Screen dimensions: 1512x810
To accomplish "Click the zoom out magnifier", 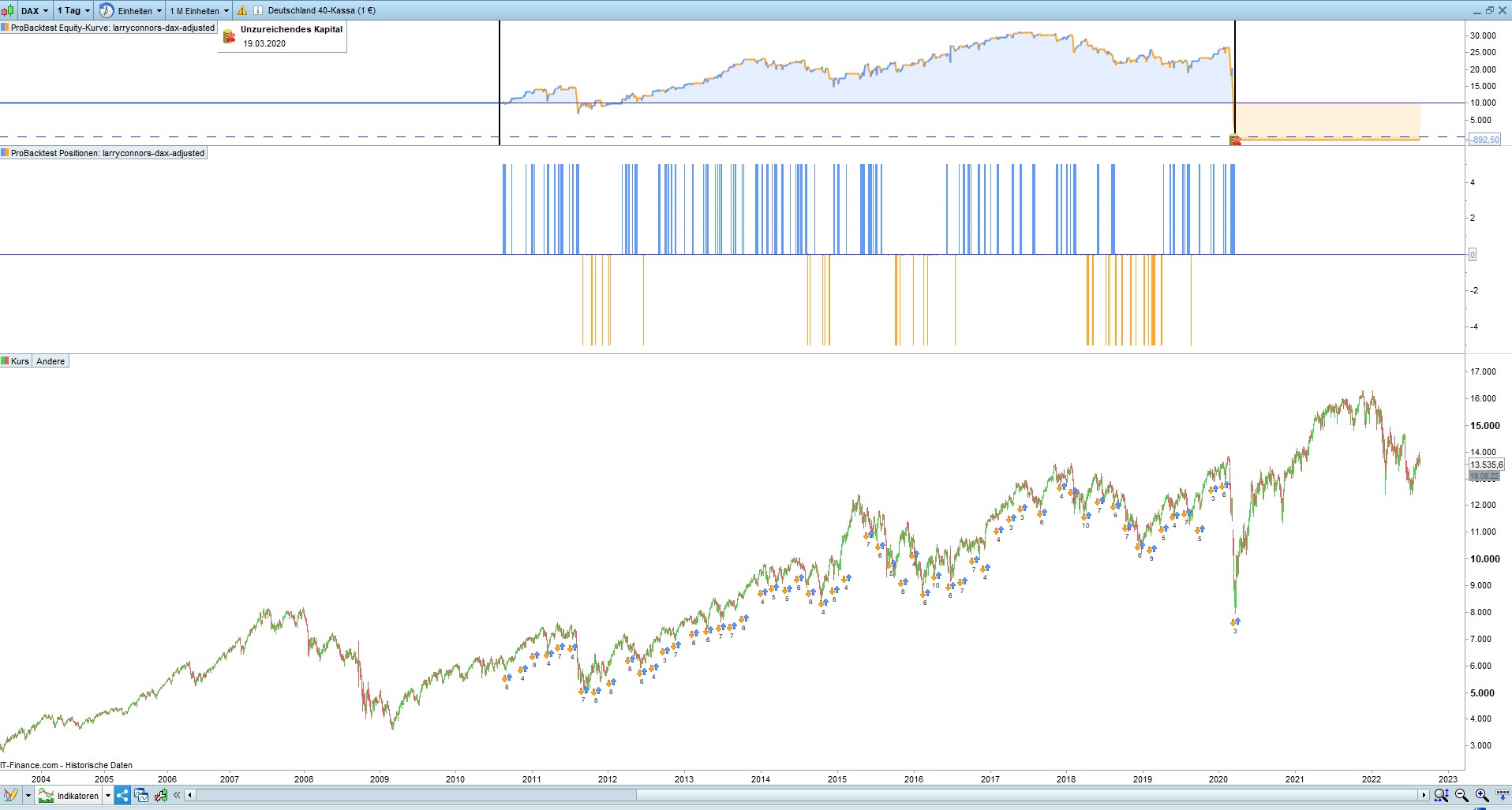I will pos(1461,795).
